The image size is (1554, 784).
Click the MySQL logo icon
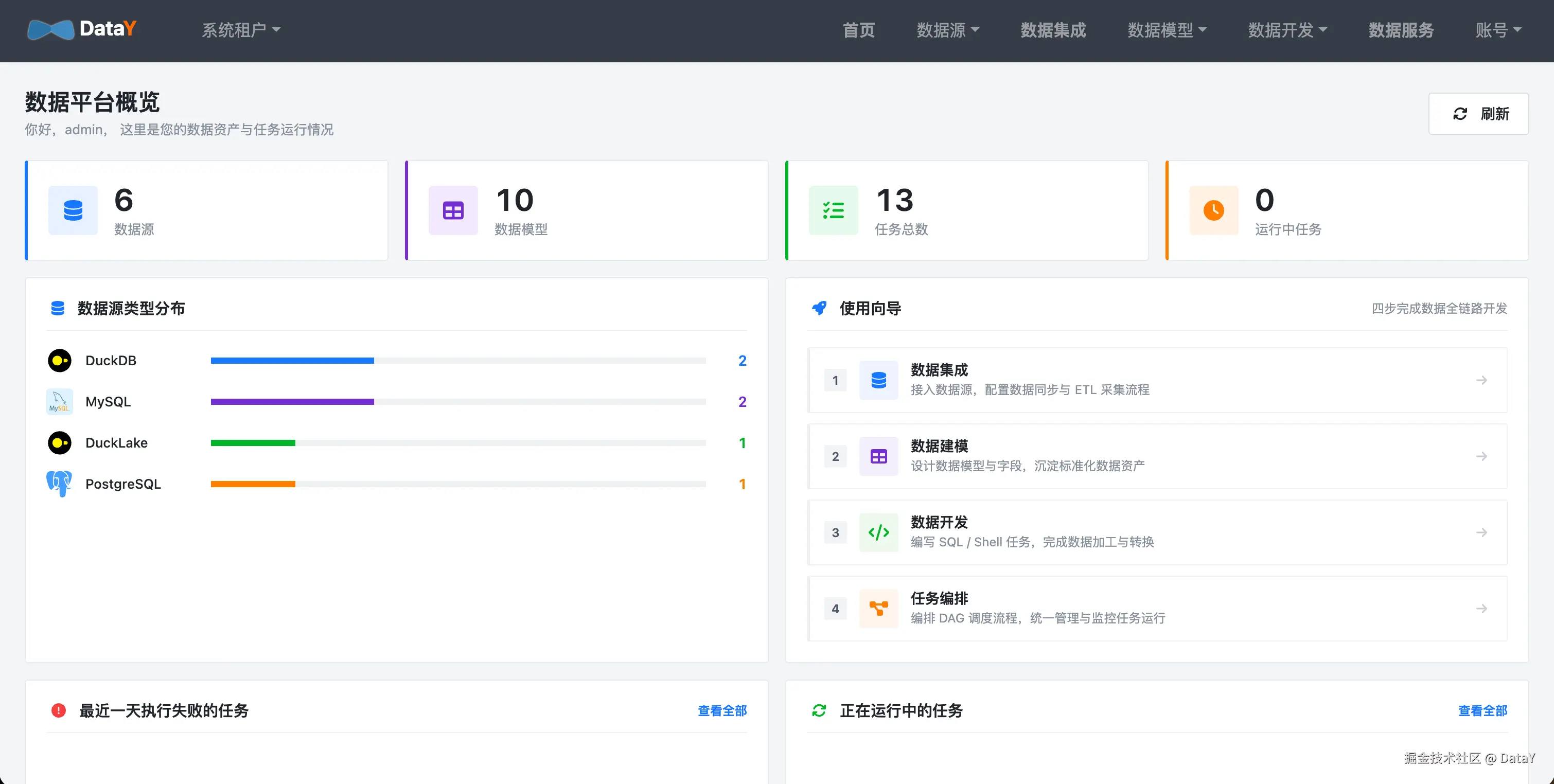[60, 402]
